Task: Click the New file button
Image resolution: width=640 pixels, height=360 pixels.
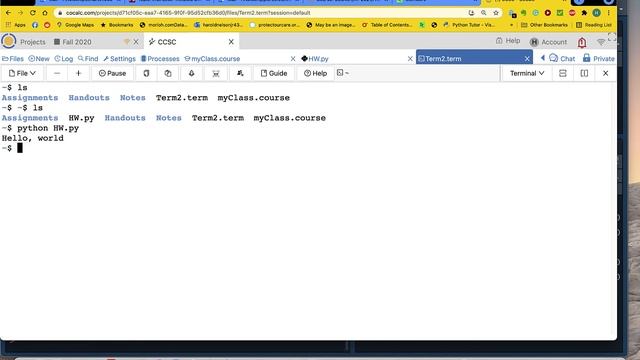Action: coord(39,59)
